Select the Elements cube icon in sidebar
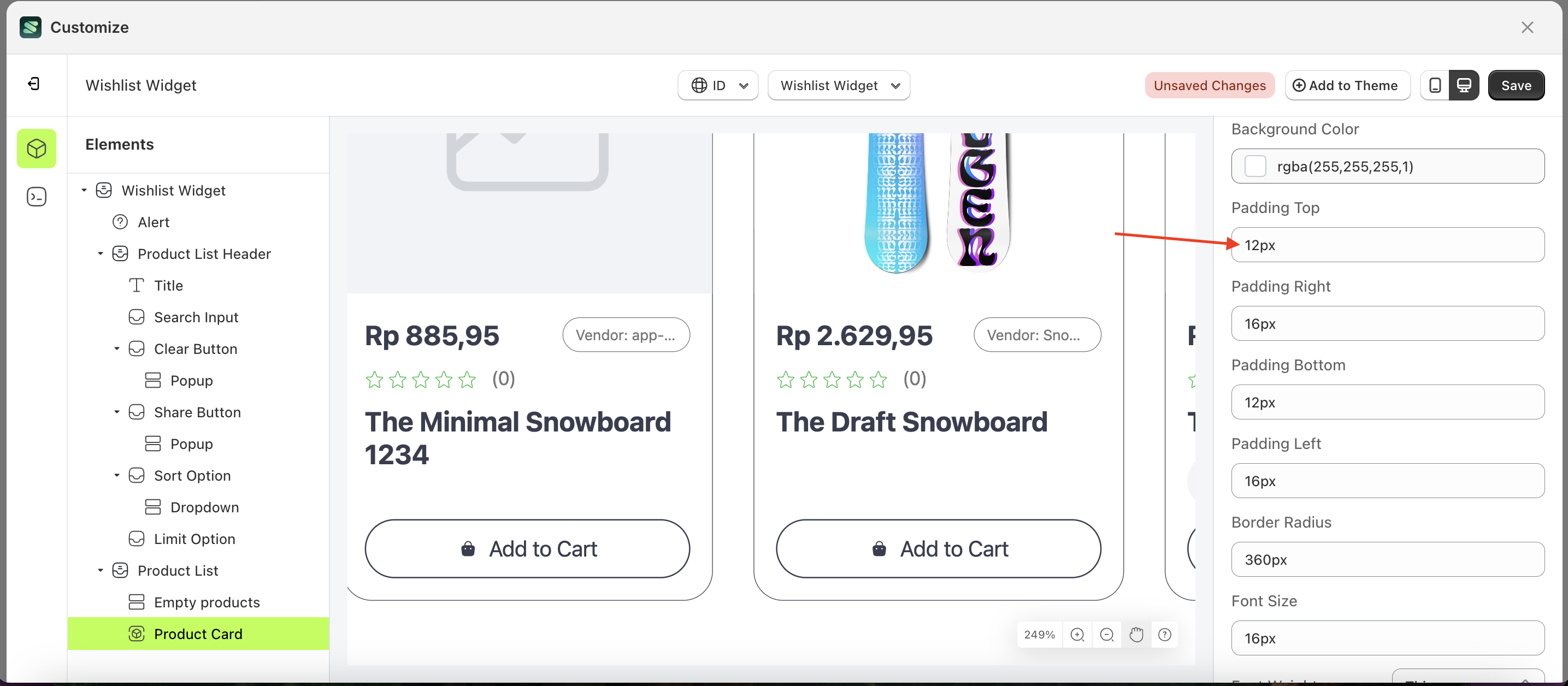Screen dimensions: 1568x686 pyautogui.click(x=37, y=148)
